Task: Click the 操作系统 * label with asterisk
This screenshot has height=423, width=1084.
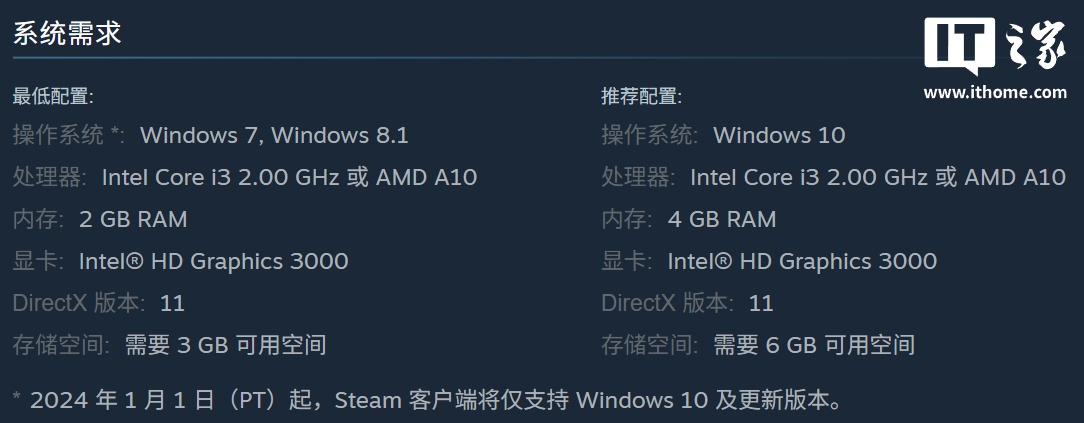Action: tap(69, 135)
